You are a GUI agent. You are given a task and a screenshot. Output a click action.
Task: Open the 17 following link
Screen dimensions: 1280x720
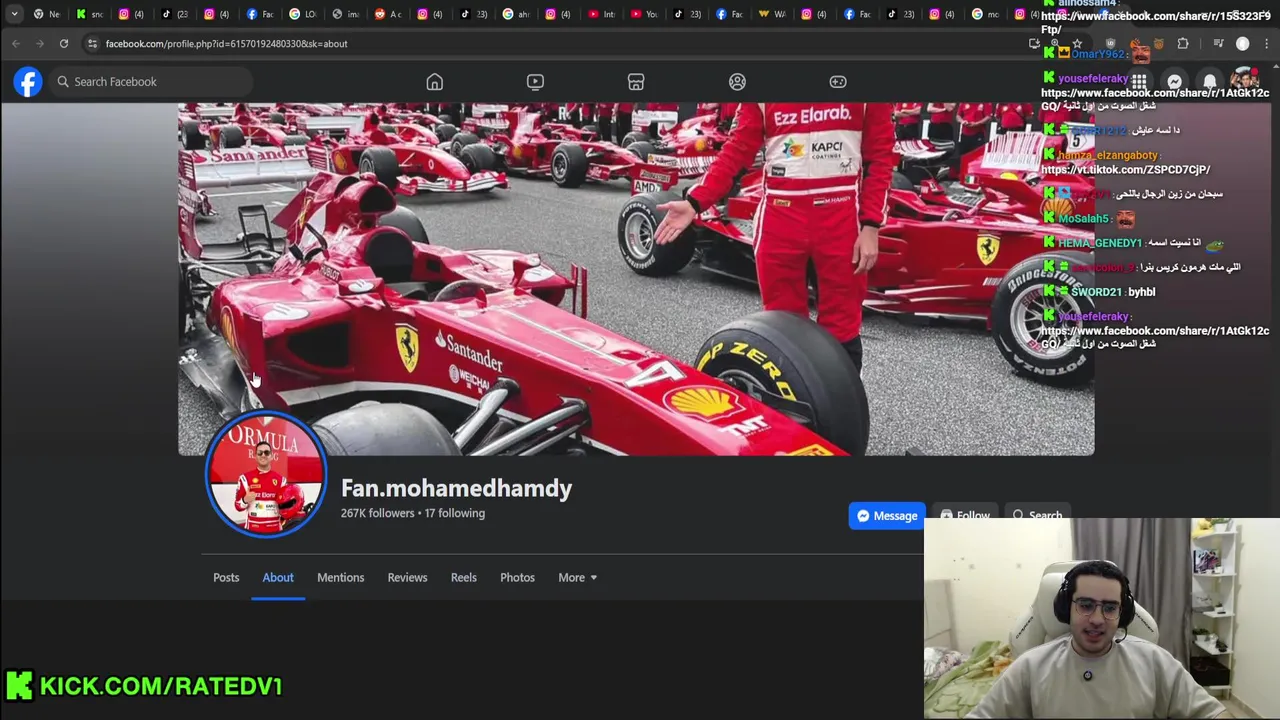point(454,513)
